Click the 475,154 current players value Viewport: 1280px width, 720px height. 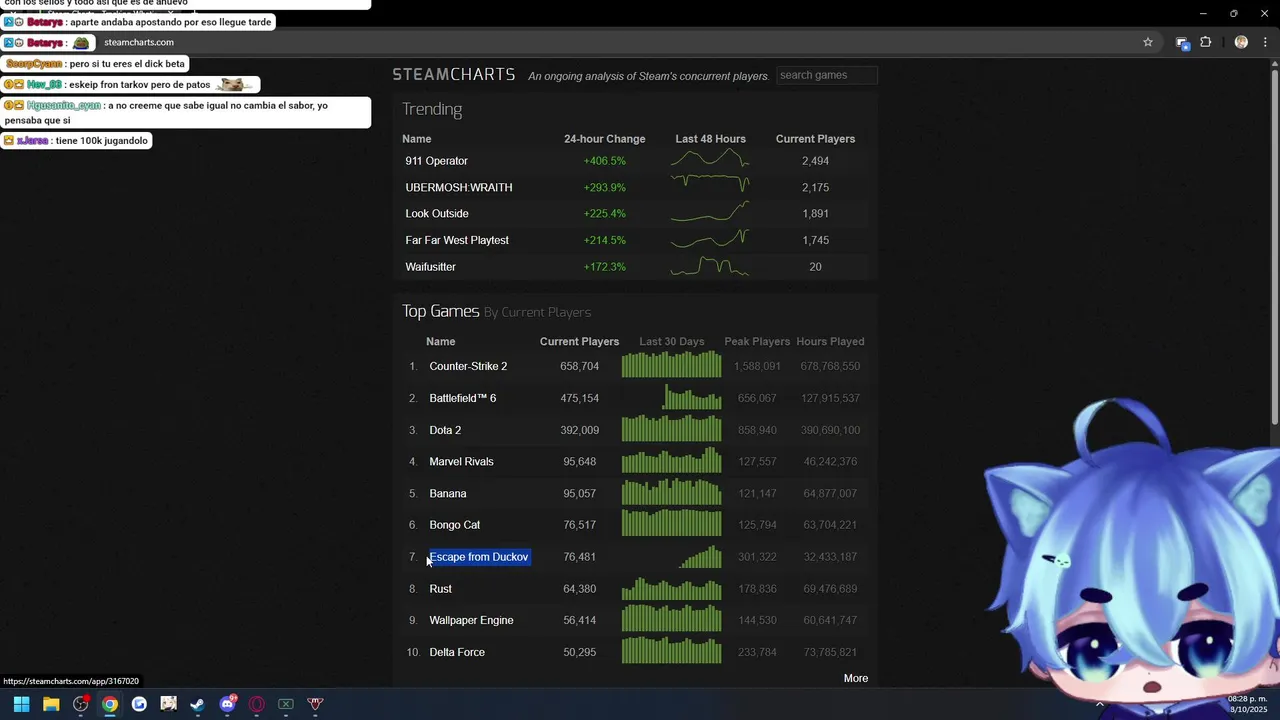(x=580, y=398)
